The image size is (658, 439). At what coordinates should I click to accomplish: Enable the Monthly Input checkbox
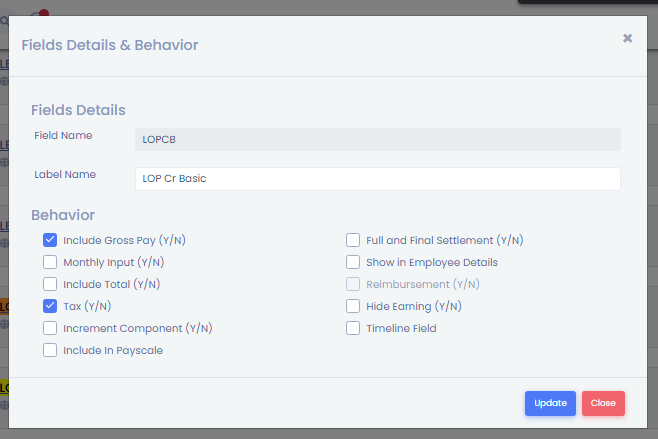(x=50, y=262)
